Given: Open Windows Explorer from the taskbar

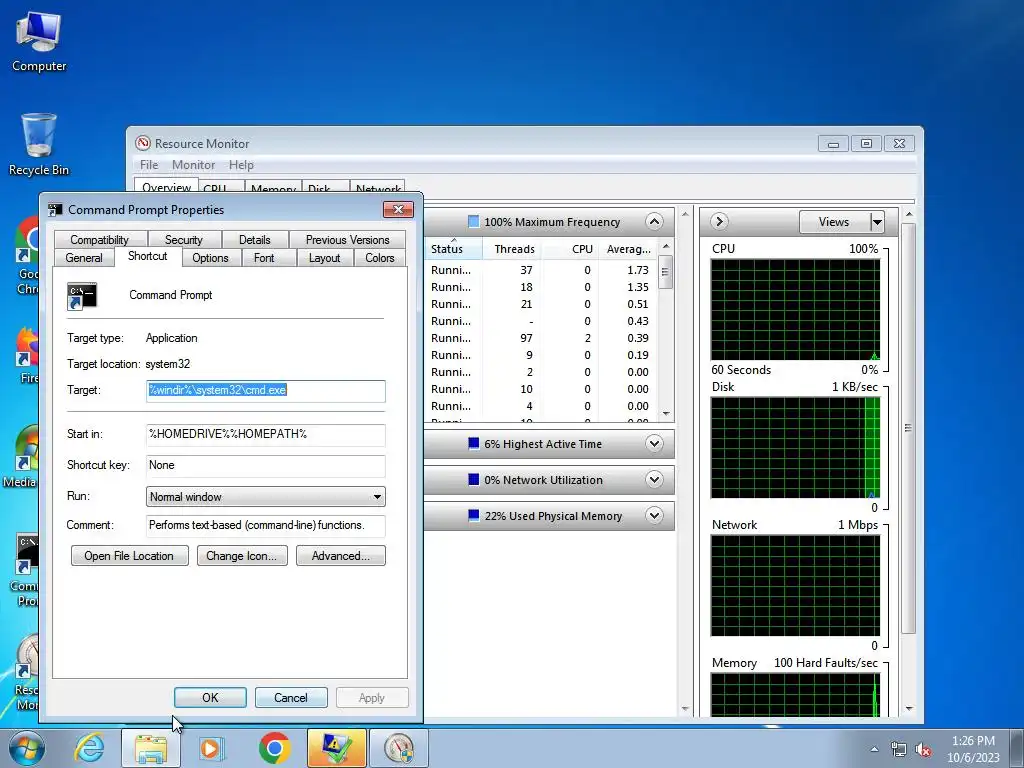Looking at the screenshot, I should [x=151, y=748].
